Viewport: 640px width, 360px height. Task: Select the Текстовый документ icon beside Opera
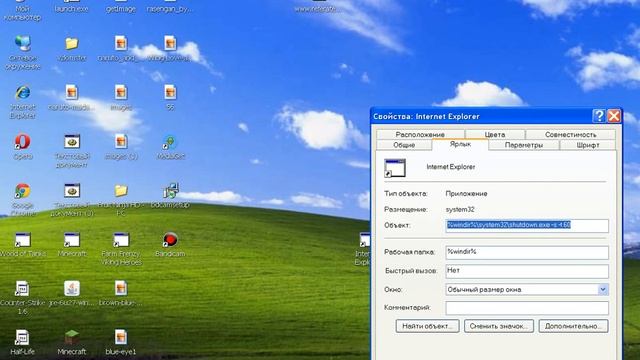[x=71, y=142]
